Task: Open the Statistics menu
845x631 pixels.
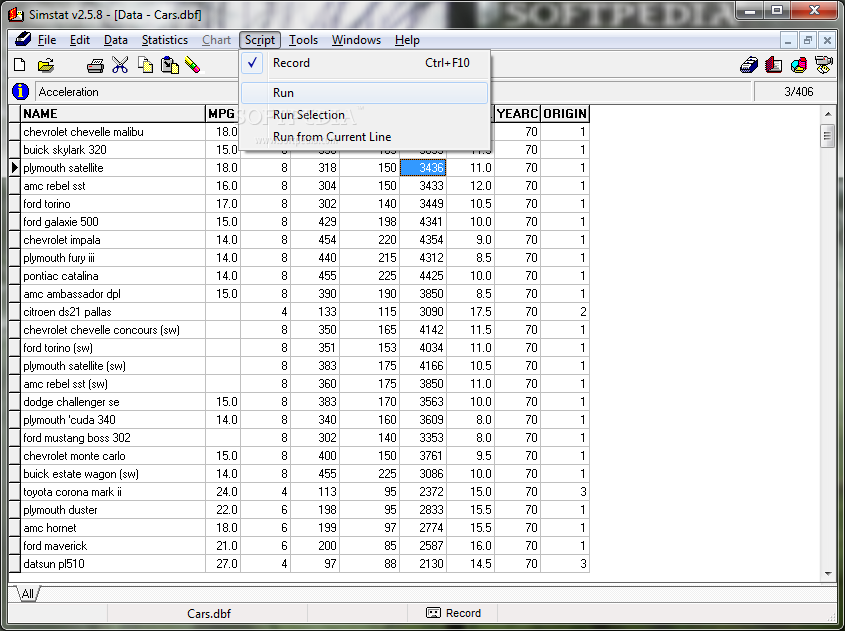Action: coord(164,40)
